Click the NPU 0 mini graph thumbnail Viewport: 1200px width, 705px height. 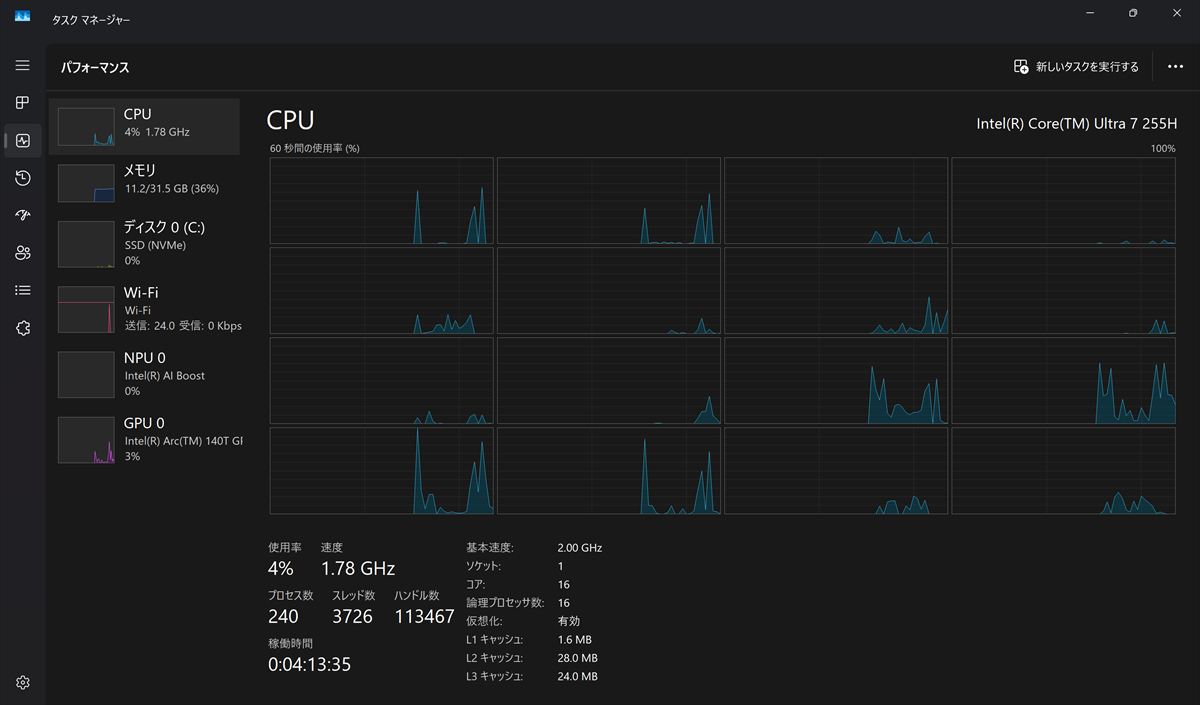pos(86,375)
